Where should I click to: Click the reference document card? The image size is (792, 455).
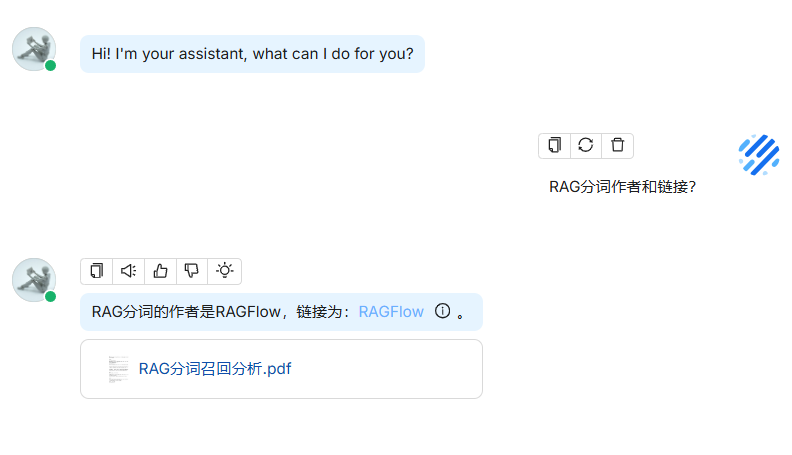281,369
